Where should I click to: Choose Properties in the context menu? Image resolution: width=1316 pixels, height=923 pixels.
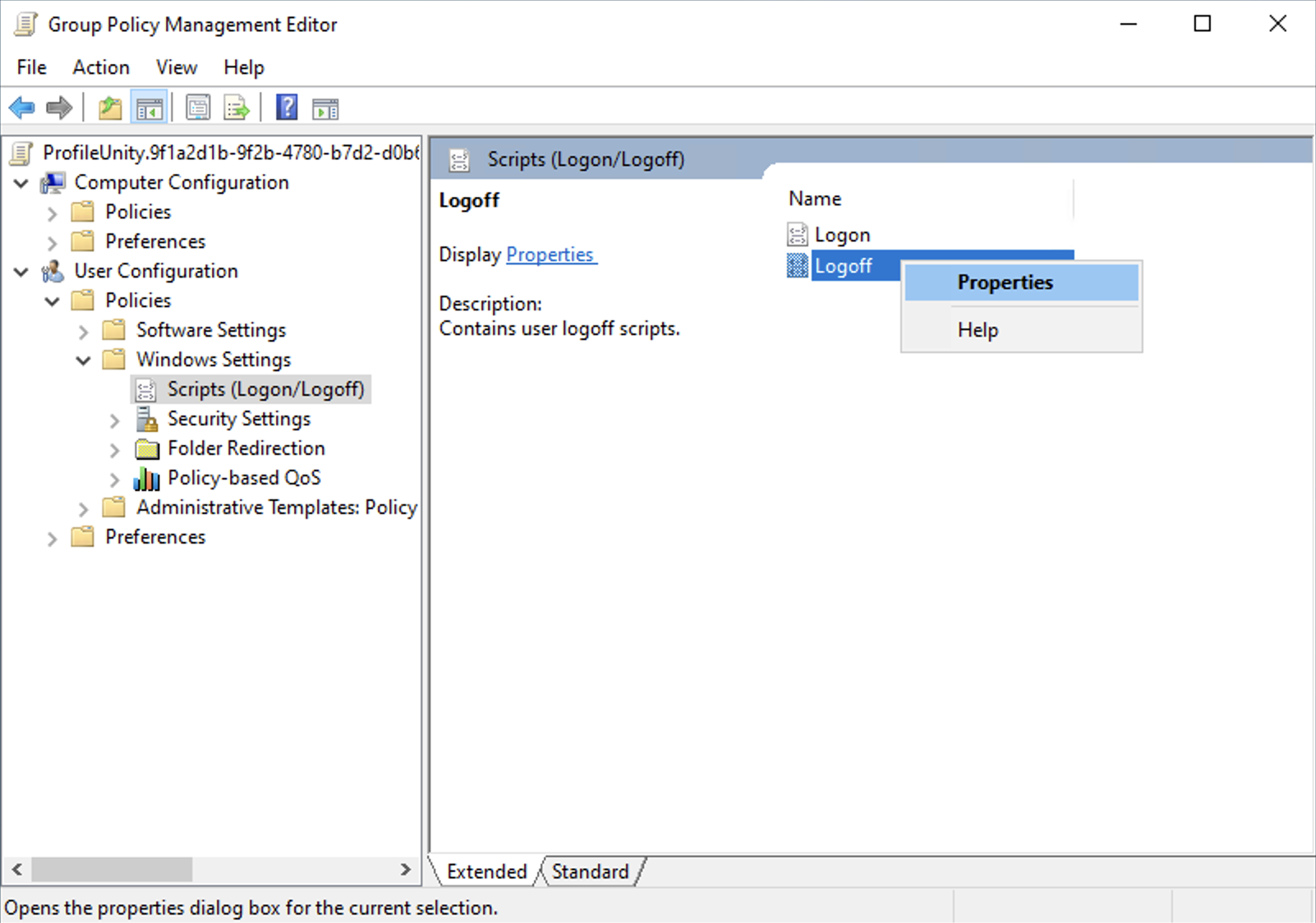point(1005,282)
